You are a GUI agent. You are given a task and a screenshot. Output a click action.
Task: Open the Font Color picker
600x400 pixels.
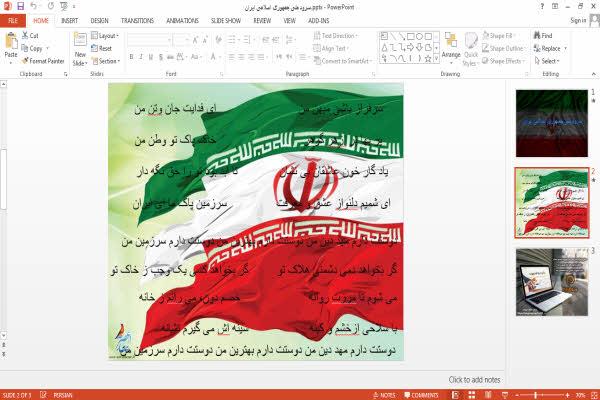pos(214,57)
